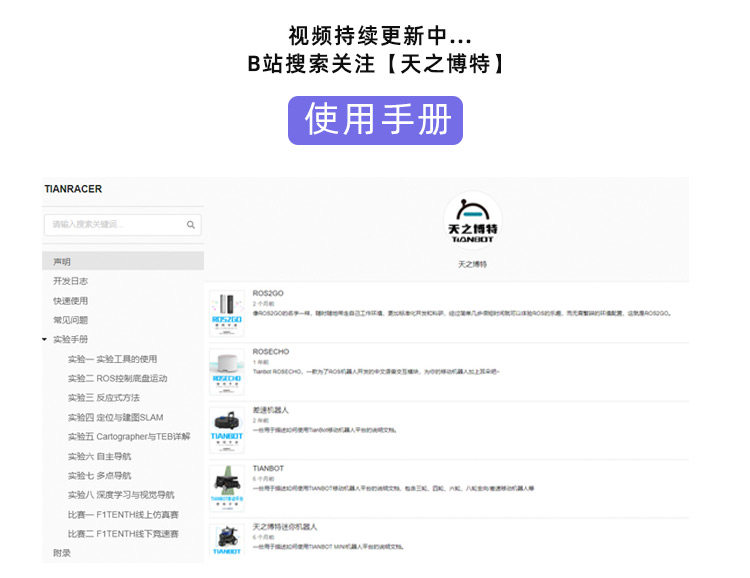Open 实验三 反应式方法
This screenshot has width=750, height=578.
pos(104,398)
